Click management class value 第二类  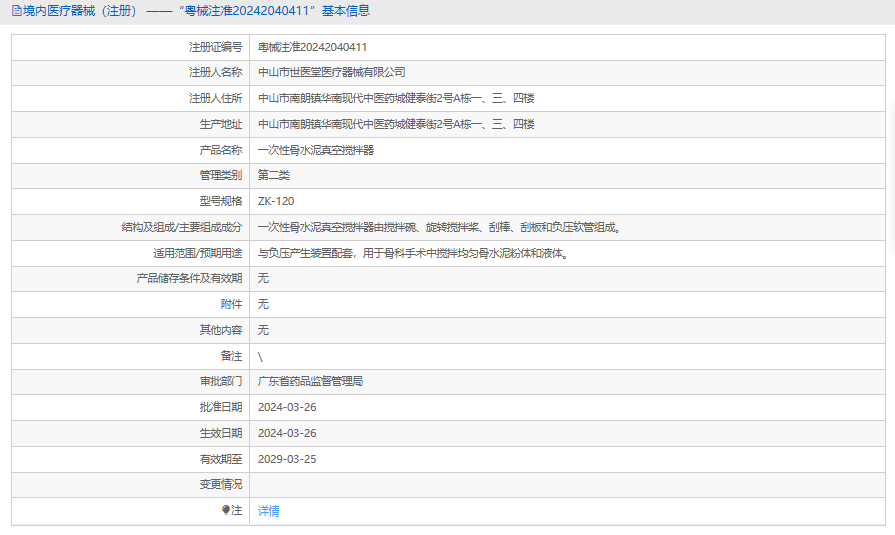click(273, 175)
